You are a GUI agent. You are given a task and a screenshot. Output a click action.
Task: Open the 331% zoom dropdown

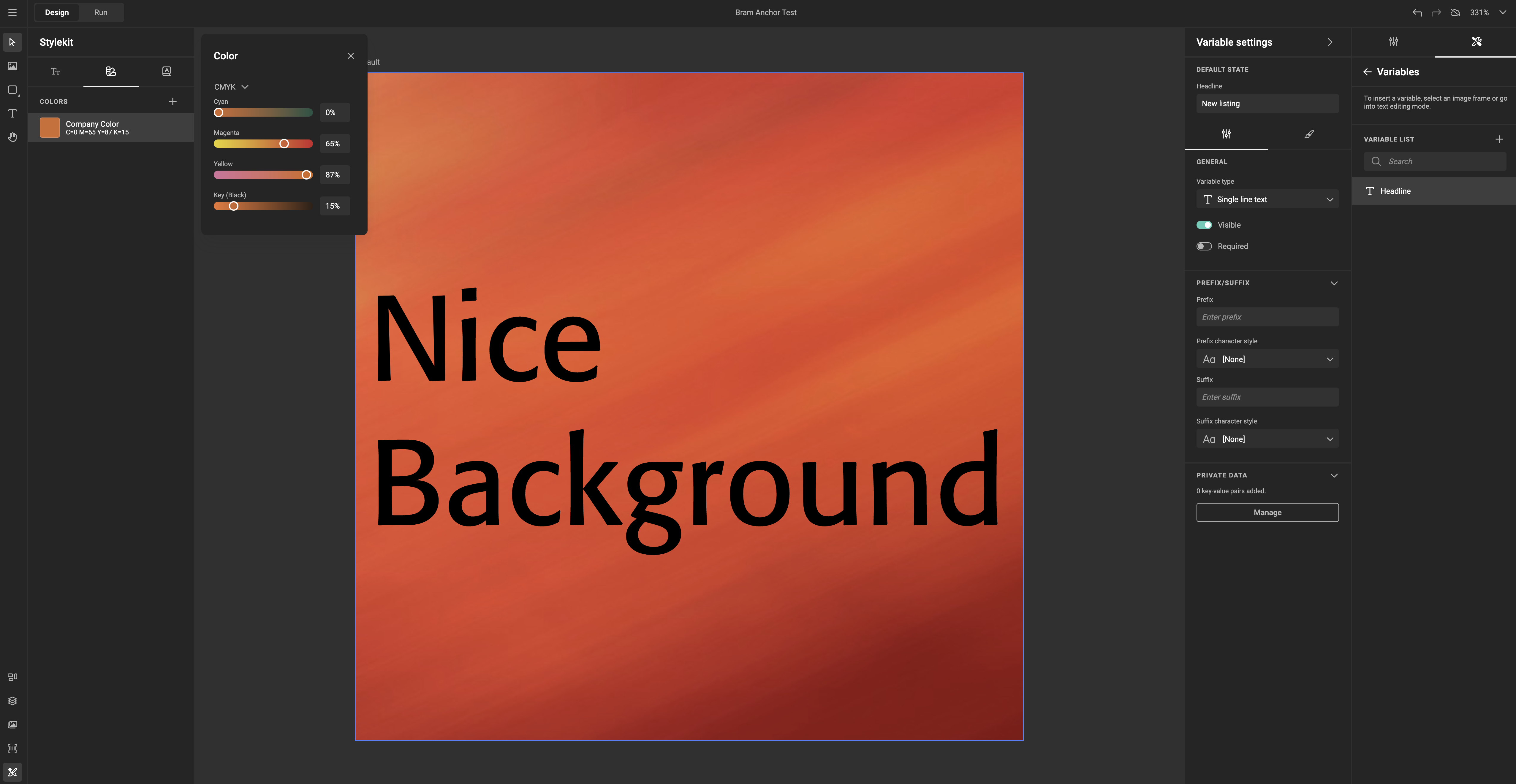pos(1488,12)
